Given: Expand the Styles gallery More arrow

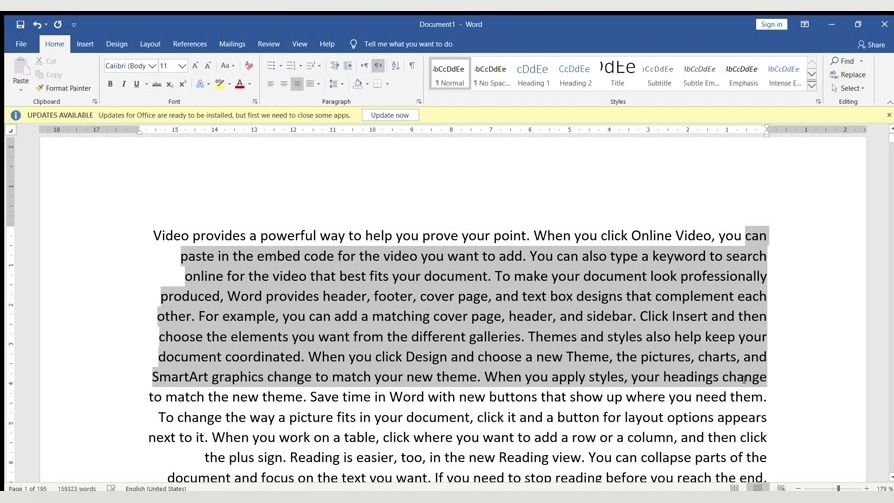Looking at the screenshot, I should [x=811, y=86].
